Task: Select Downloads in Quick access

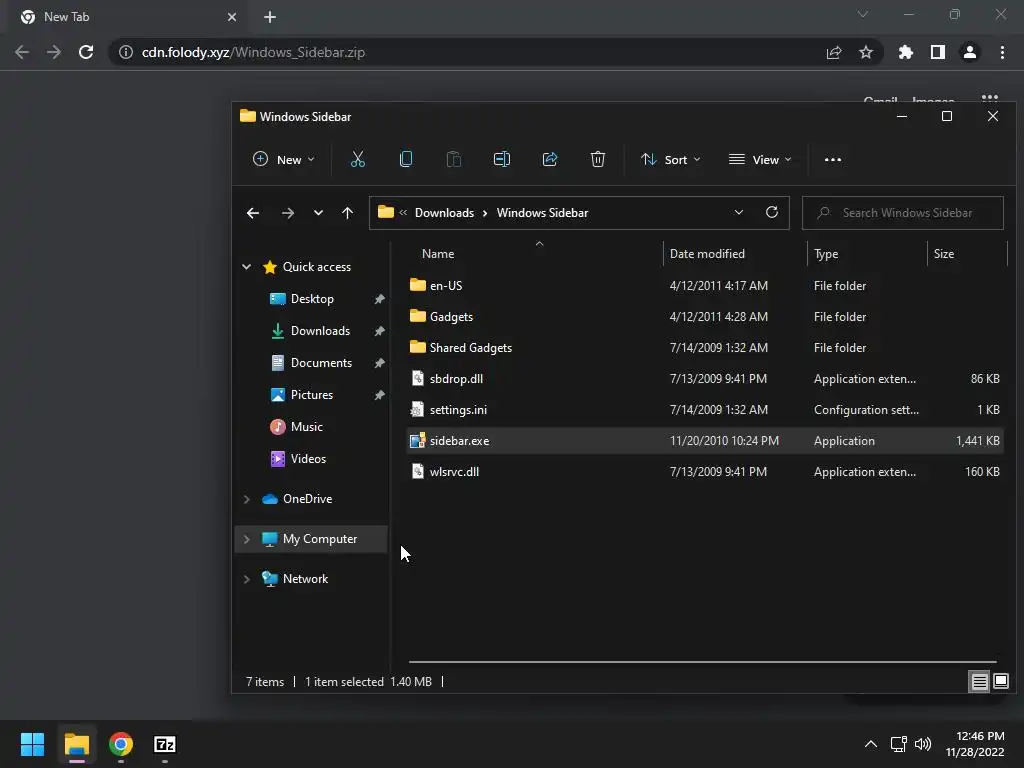Action: pos(320,331)
